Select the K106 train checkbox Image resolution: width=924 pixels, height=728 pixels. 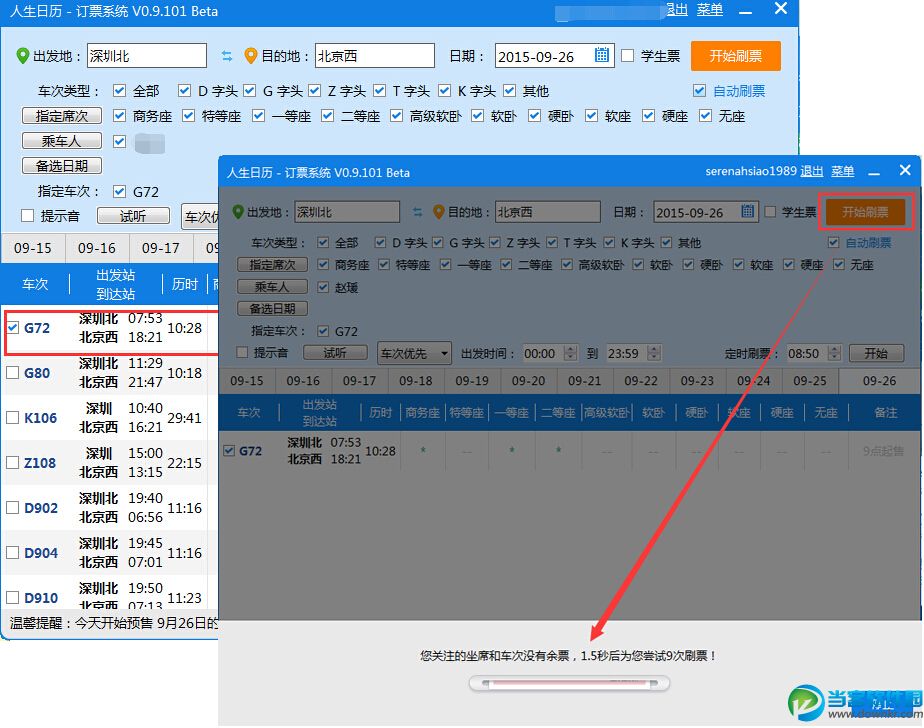[13, 418]
